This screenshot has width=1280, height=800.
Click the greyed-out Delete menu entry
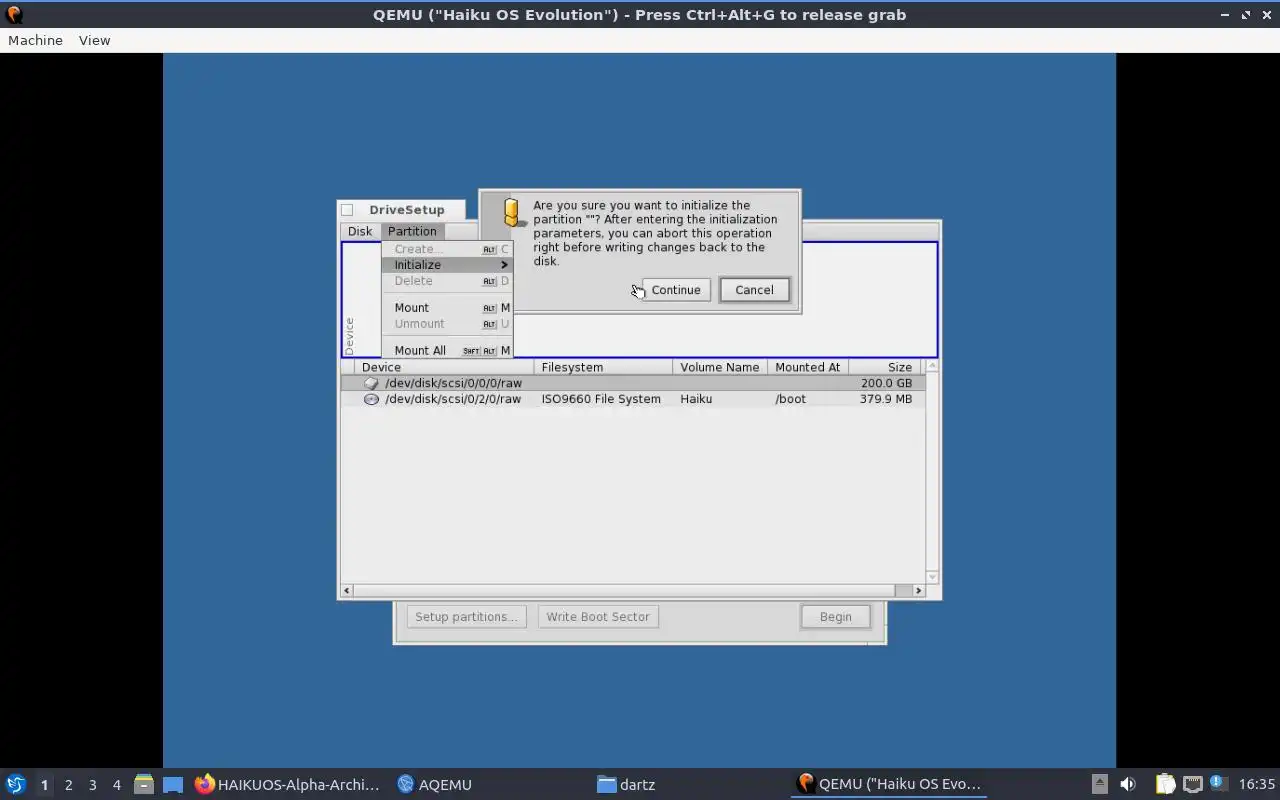pyautogui.click(x=447, y=281)
